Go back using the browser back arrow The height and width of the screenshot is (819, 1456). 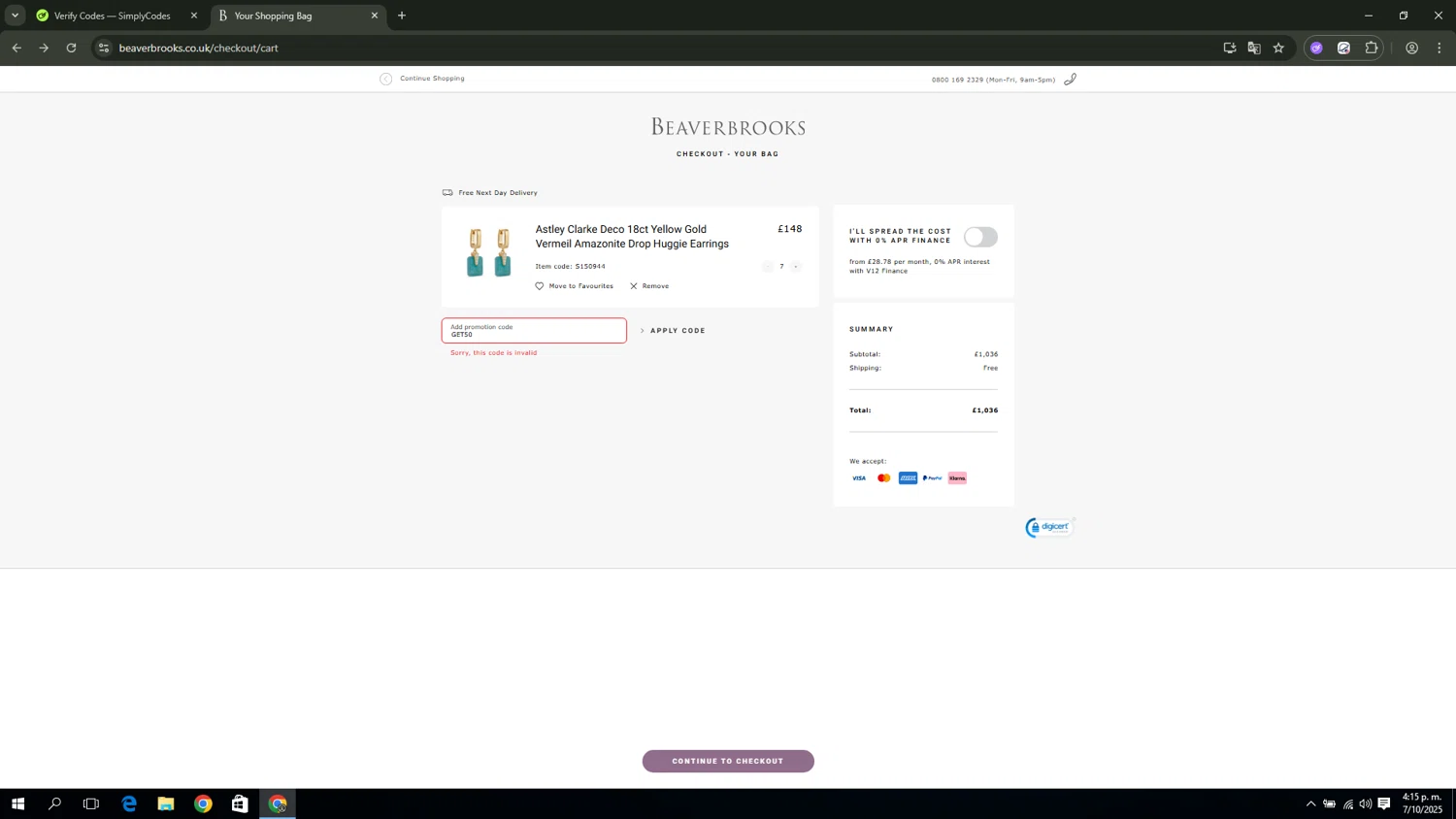[17, 48]
